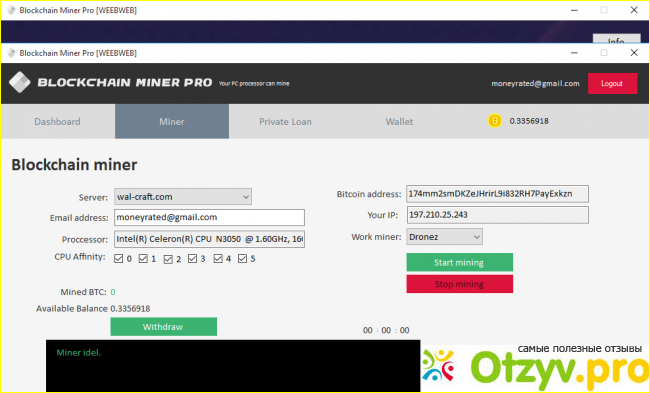Click the app icon in the front title bar

click(x=11, y=53)
